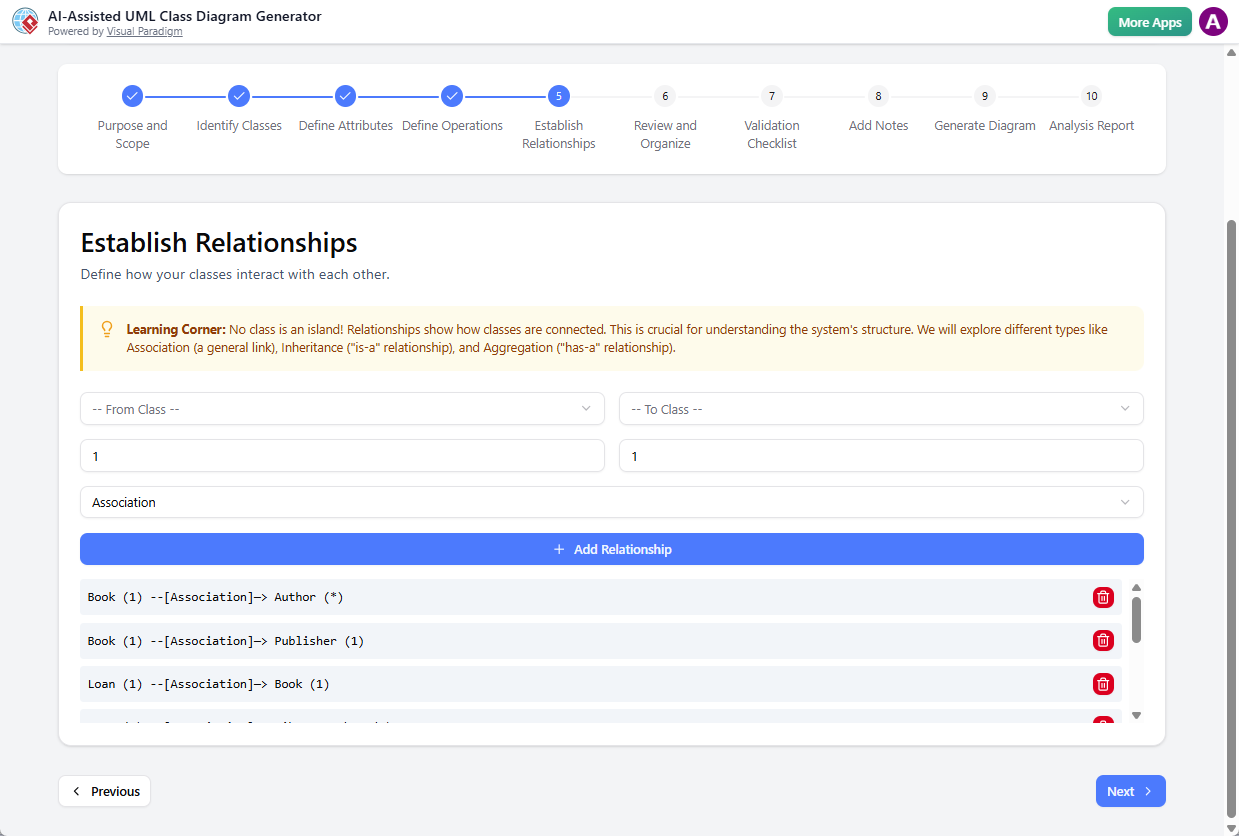Delete the Book to Author relationship
Image resolution: width=1239 pixels, height=836 pixels.
point(1103,597)
